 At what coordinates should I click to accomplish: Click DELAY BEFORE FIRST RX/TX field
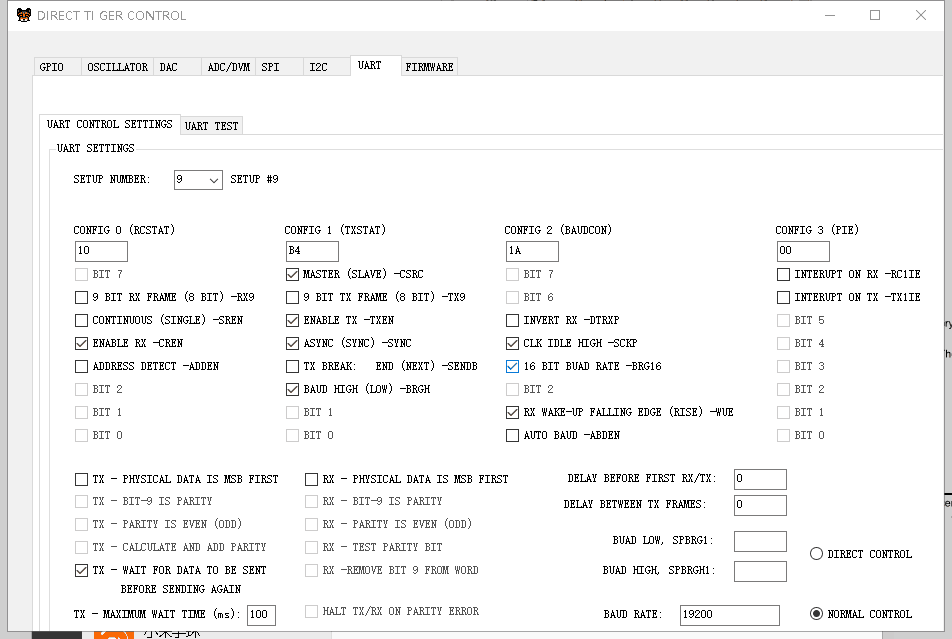[760, 479]
